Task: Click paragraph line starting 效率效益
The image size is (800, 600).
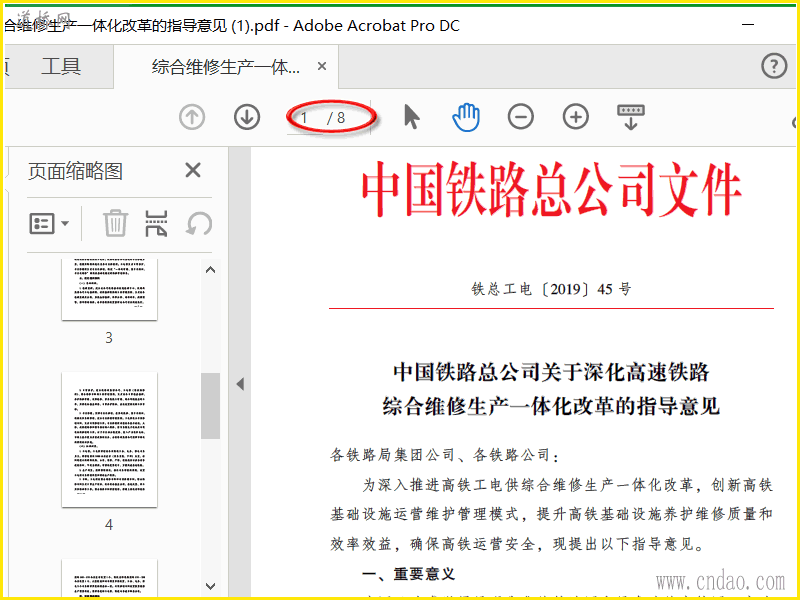Action: click(517, 544)
